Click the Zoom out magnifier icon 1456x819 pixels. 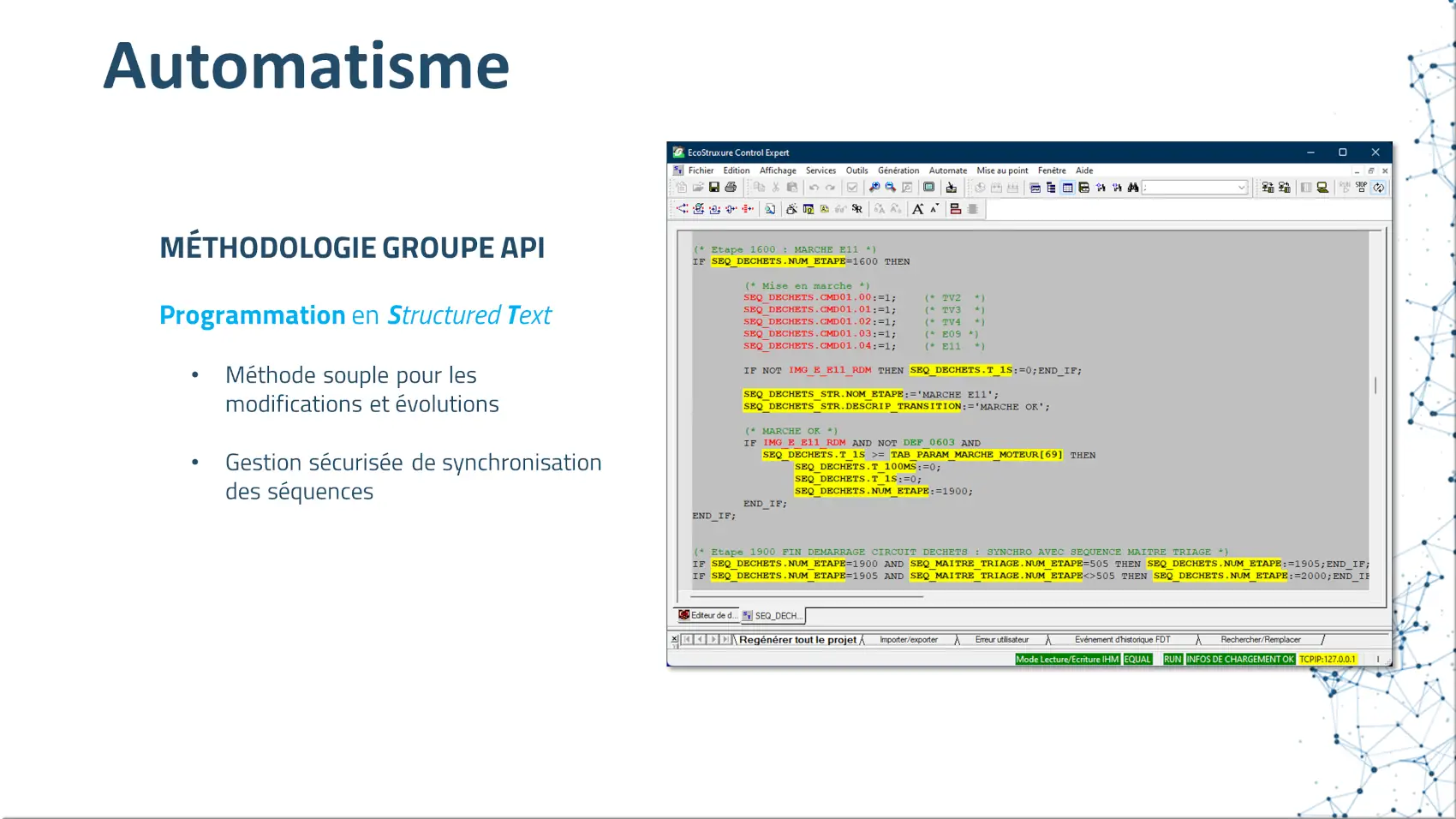pos(891,188)
